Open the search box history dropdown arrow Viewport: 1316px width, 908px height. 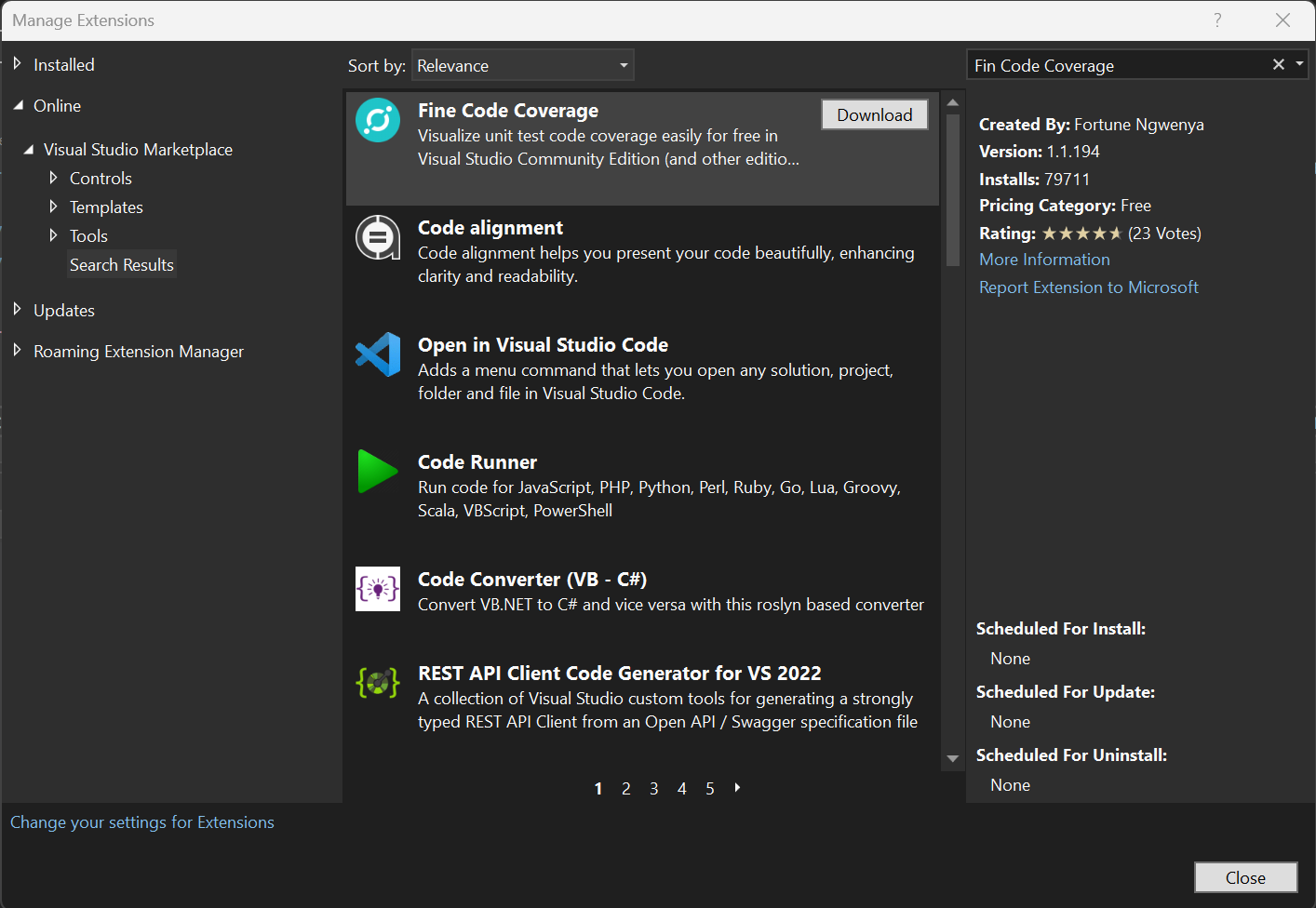[x=1299, y=64]
